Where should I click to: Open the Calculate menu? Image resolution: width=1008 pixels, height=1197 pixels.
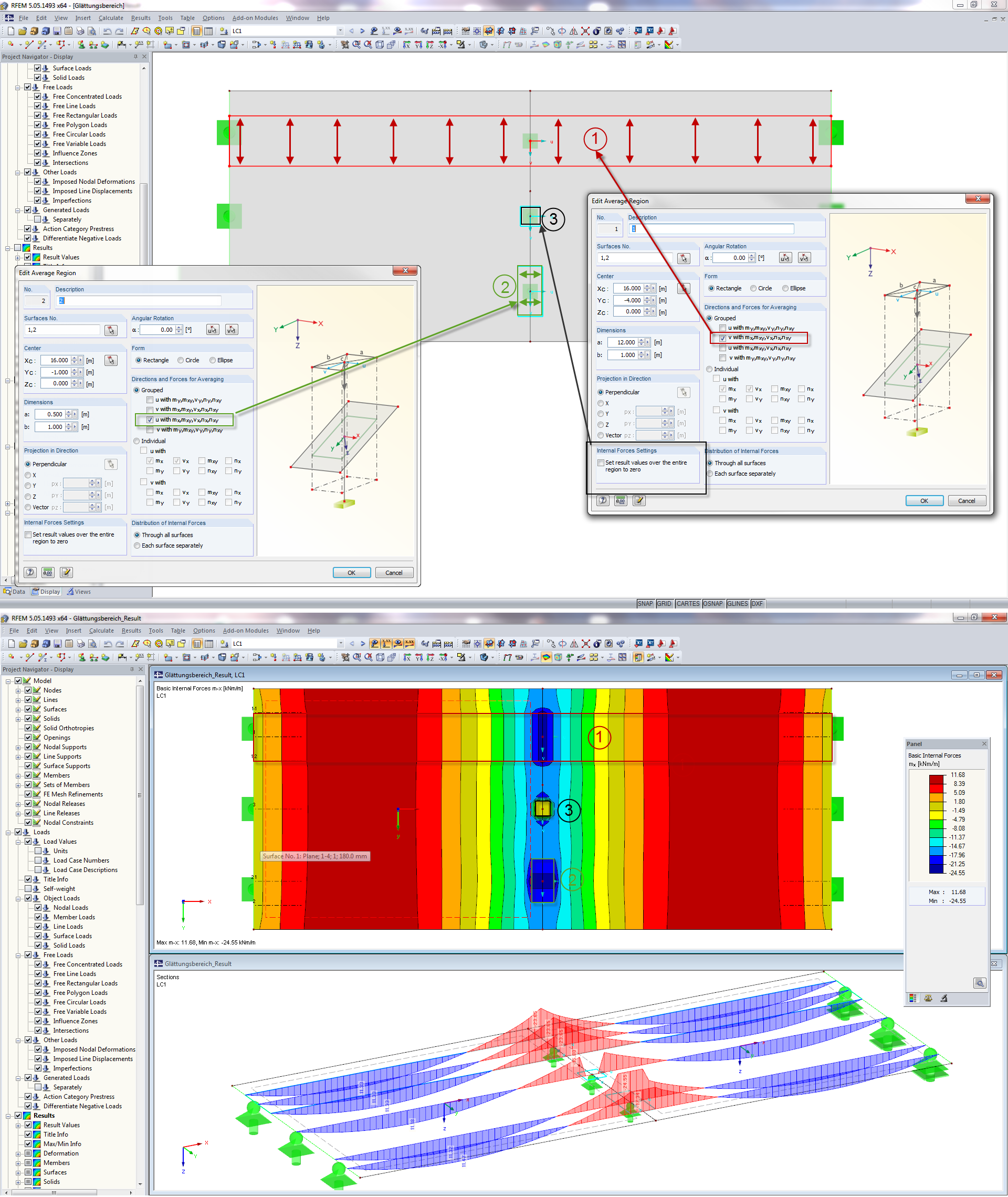point(111,18)
